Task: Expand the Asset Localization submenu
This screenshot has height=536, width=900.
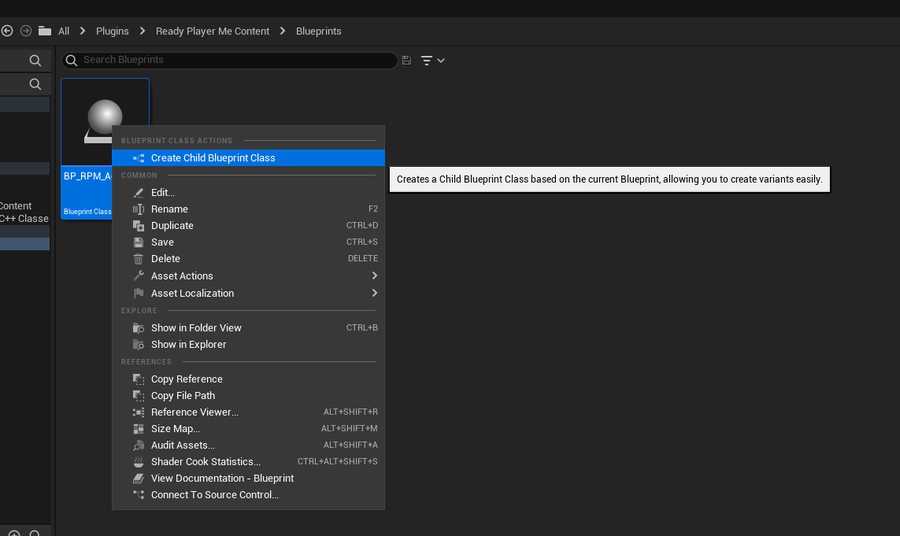Action: pyautogui.click(x=374, y=293)
